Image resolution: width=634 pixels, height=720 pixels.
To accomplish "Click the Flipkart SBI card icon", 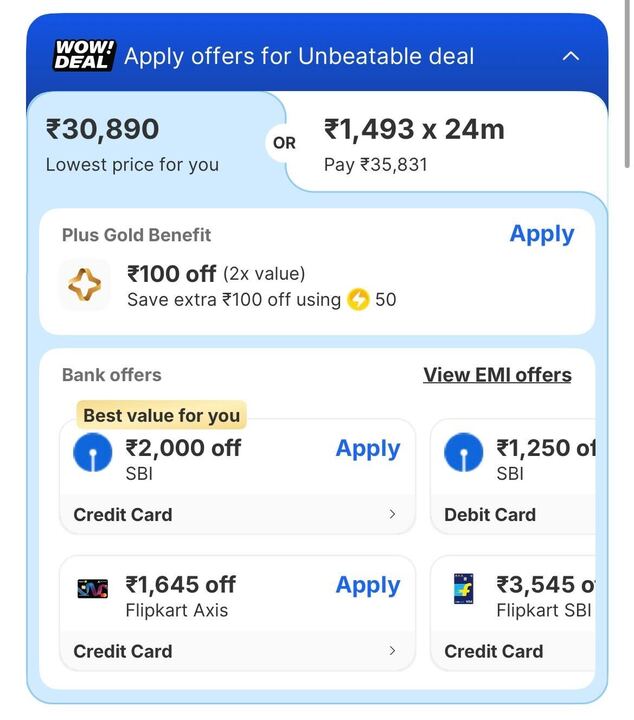I will pos(463,589).
